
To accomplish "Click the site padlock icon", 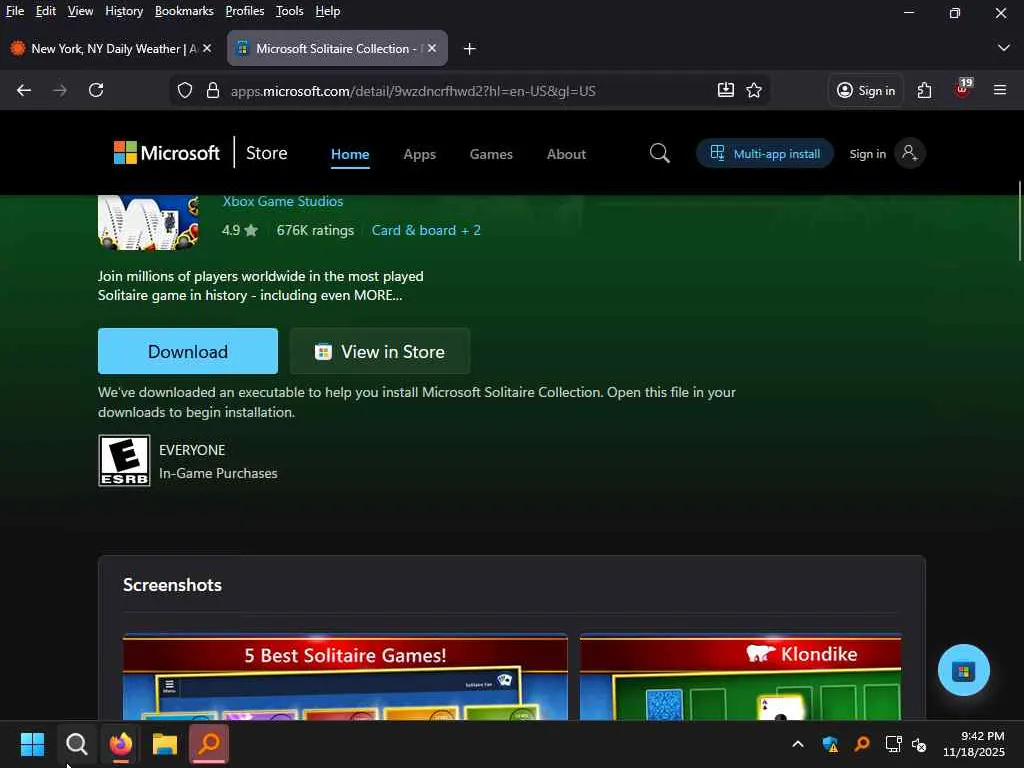I will pyautogui.click(x=212, y=90).
